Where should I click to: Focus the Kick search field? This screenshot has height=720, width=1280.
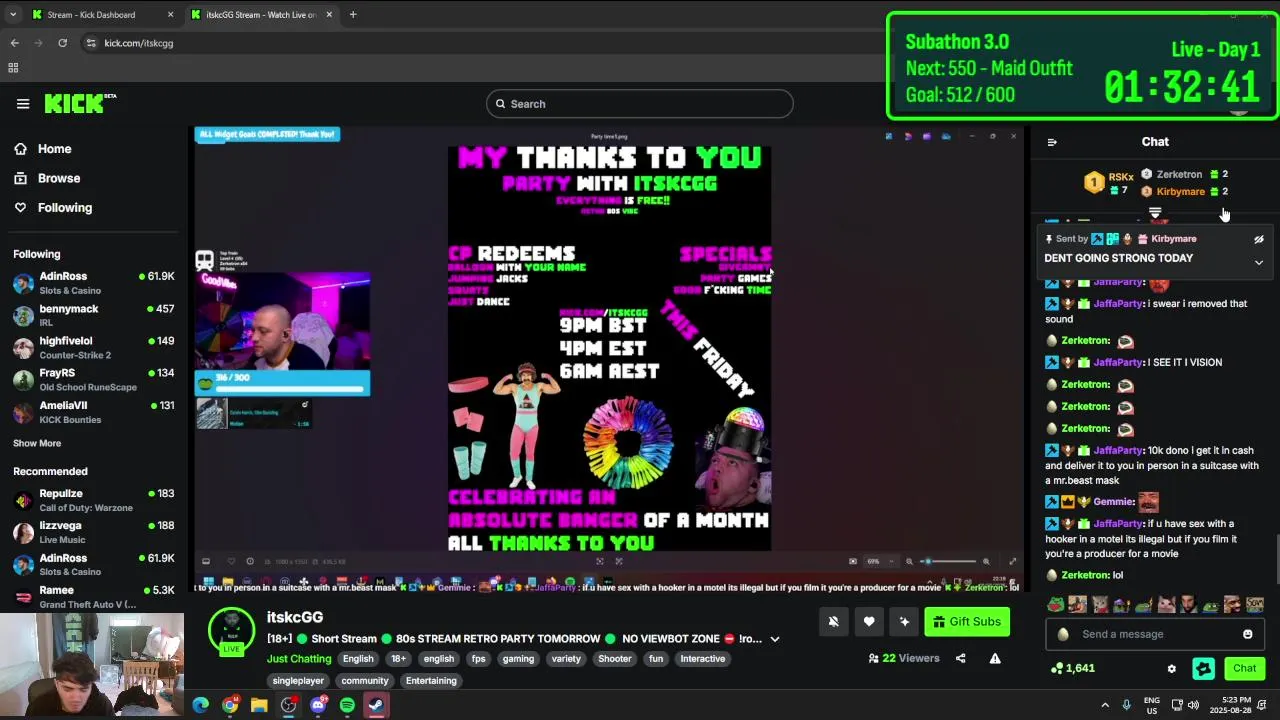coord(640,104)
